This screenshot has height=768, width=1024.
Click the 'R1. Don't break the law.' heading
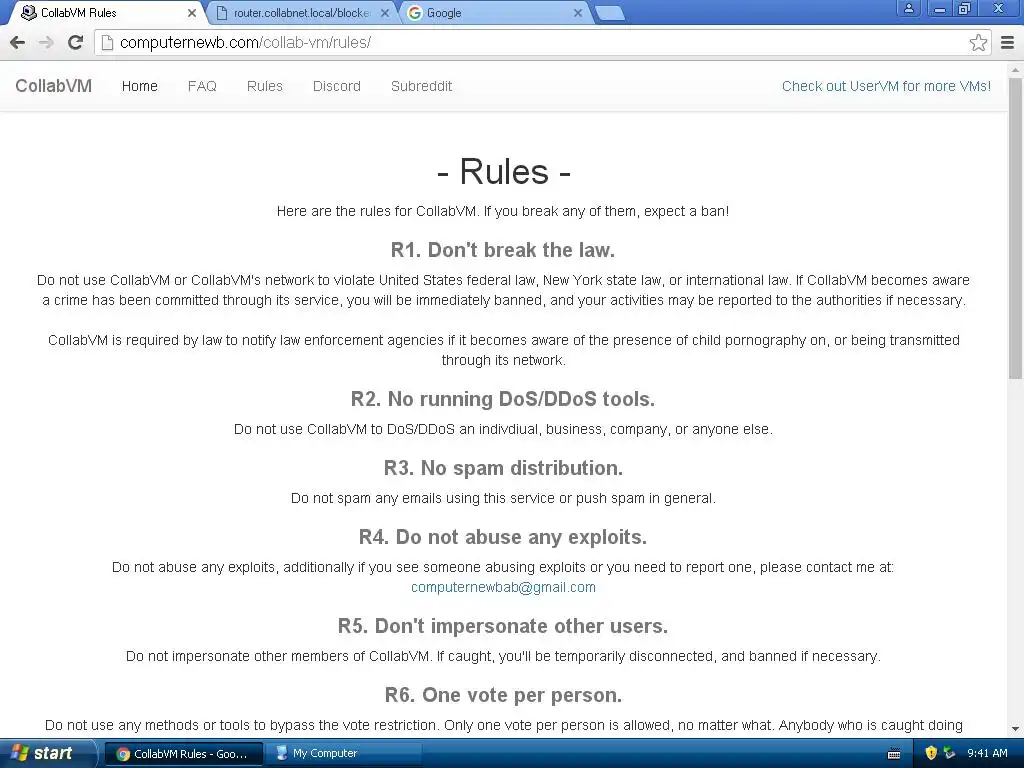503,250
